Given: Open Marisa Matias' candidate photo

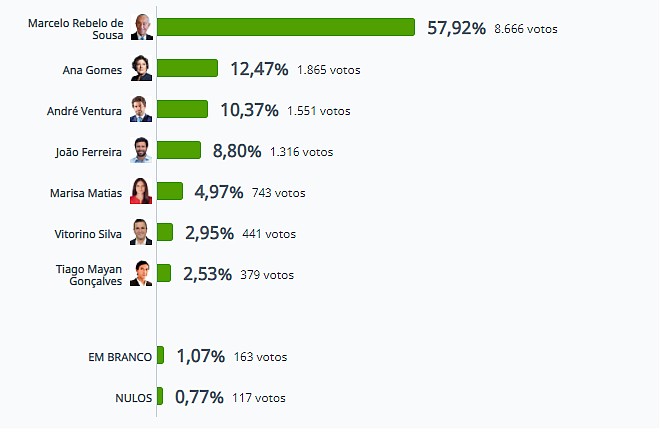Looking at the screenshot, I should pos(141,192).
